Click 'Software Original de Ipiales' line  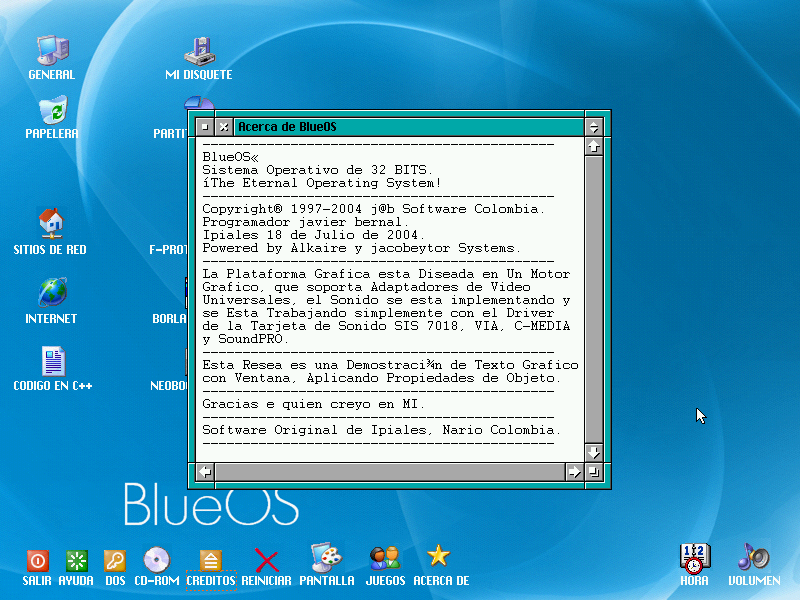click(382, 430)
